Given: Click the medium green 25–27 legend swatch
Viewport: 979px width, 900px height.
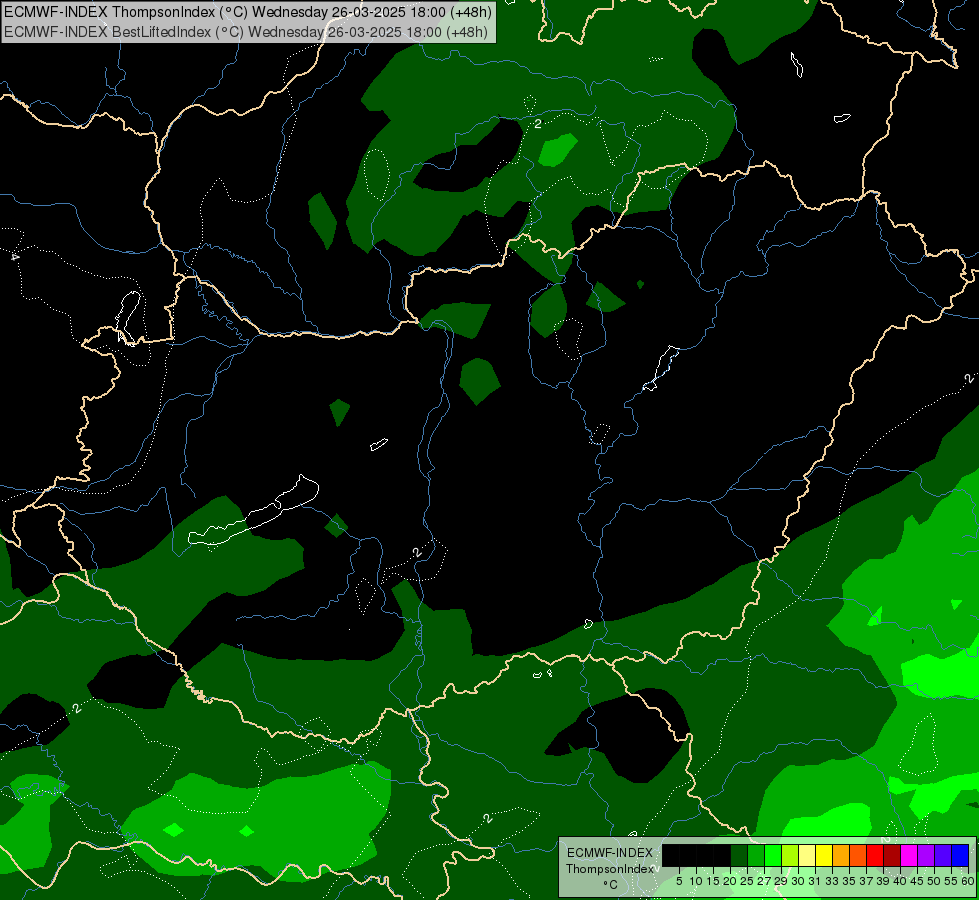Looking at the screenshot, I should 756,855.
